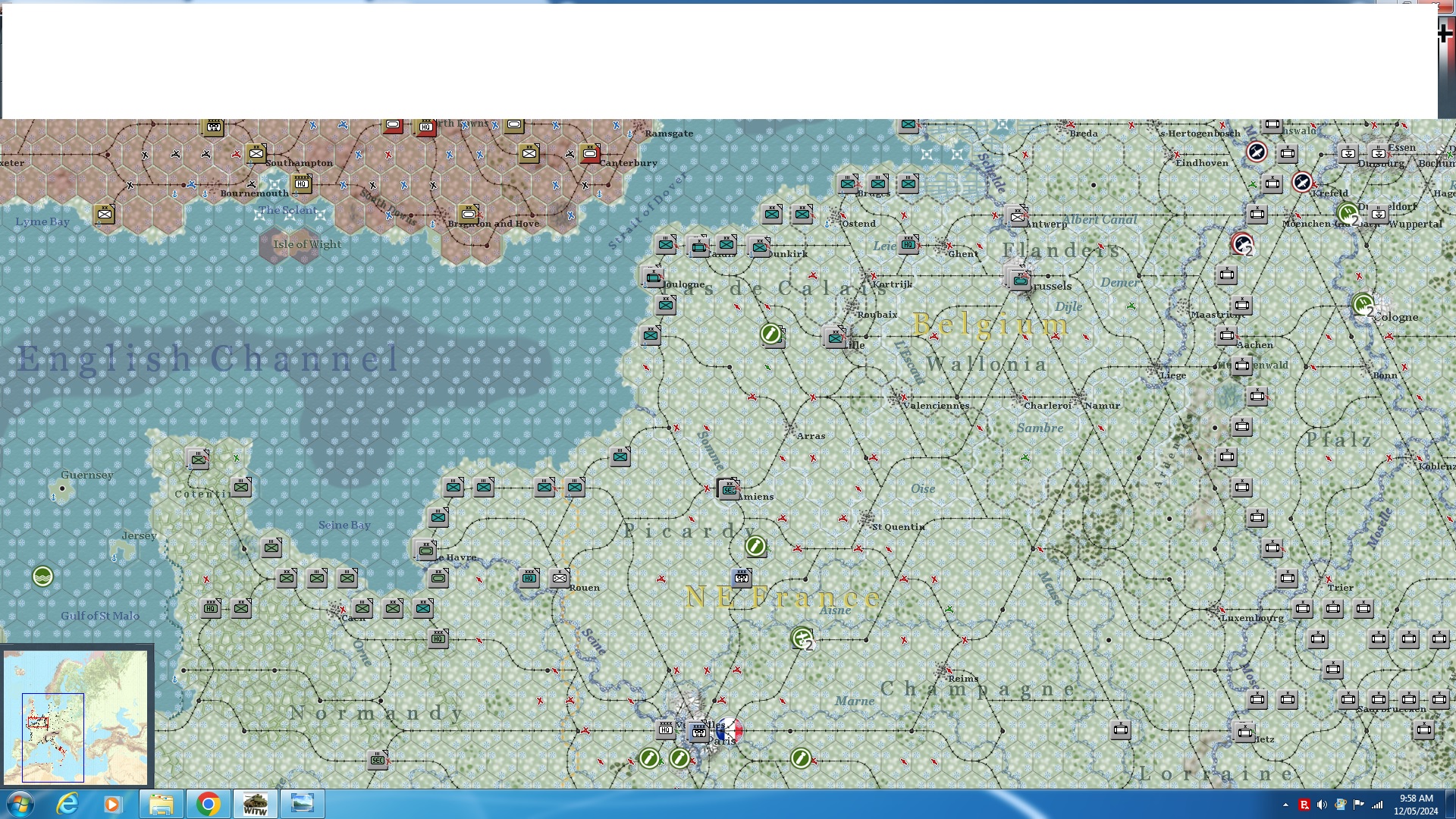Select the HQ counter next to Rouen

[x=529, y=577]
